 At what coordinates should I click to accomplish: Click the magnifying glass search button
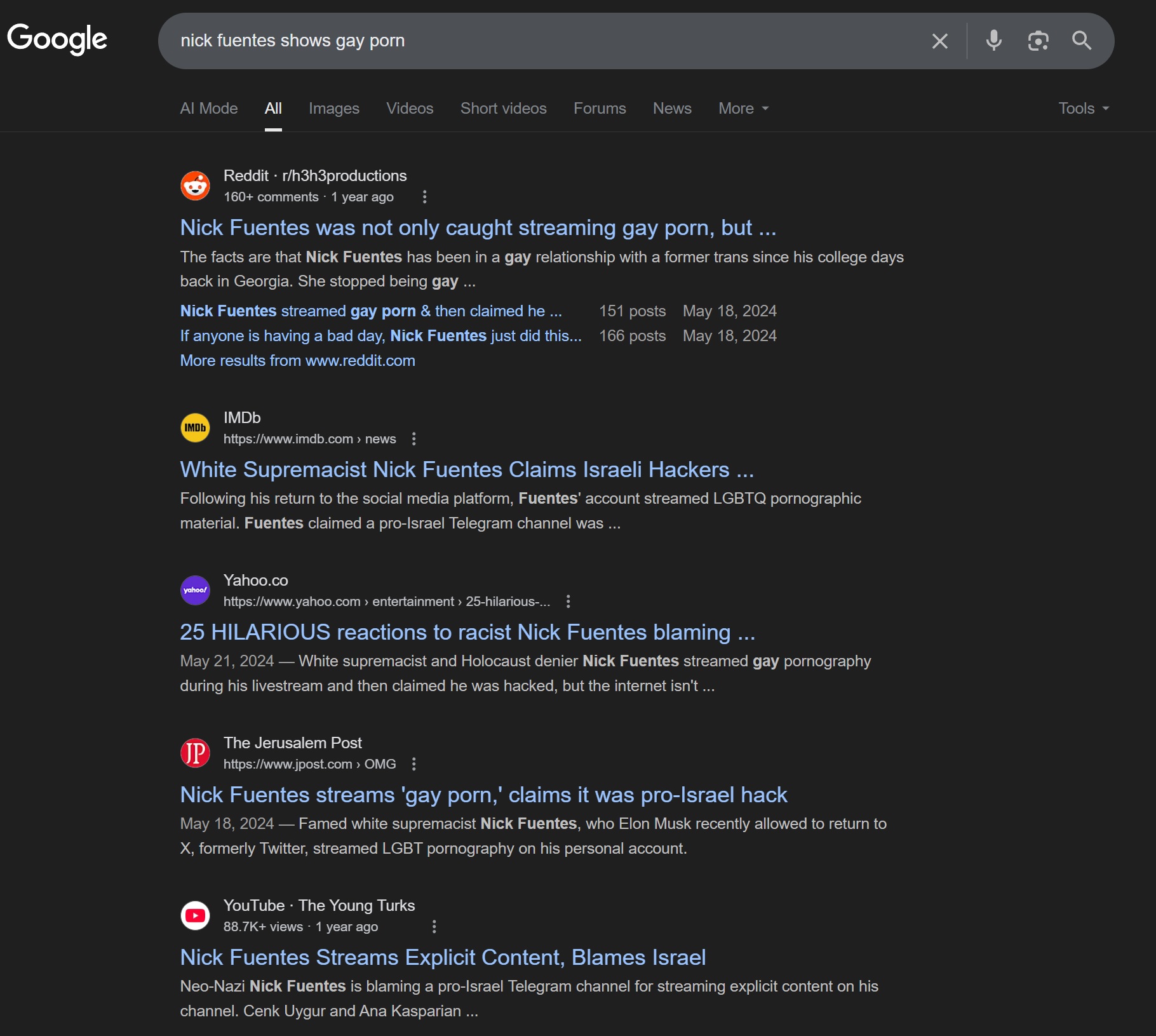[x=1082, y=41]
